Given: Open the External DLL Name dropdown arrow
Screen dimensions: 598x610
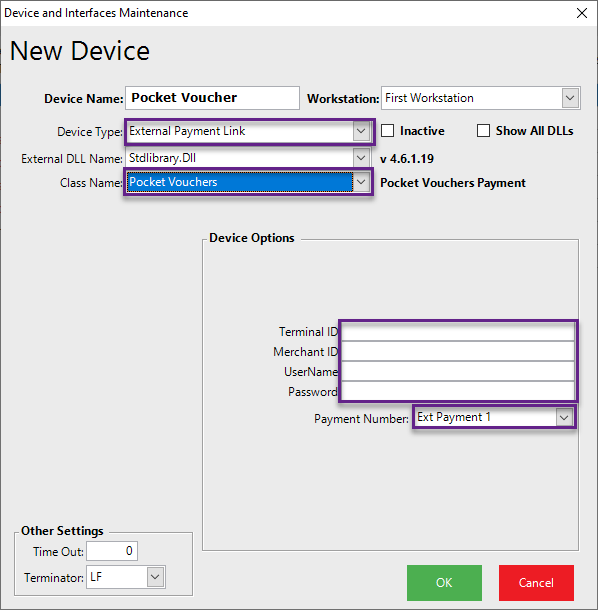Looking at the screenshot, I should tap(361, 158).
